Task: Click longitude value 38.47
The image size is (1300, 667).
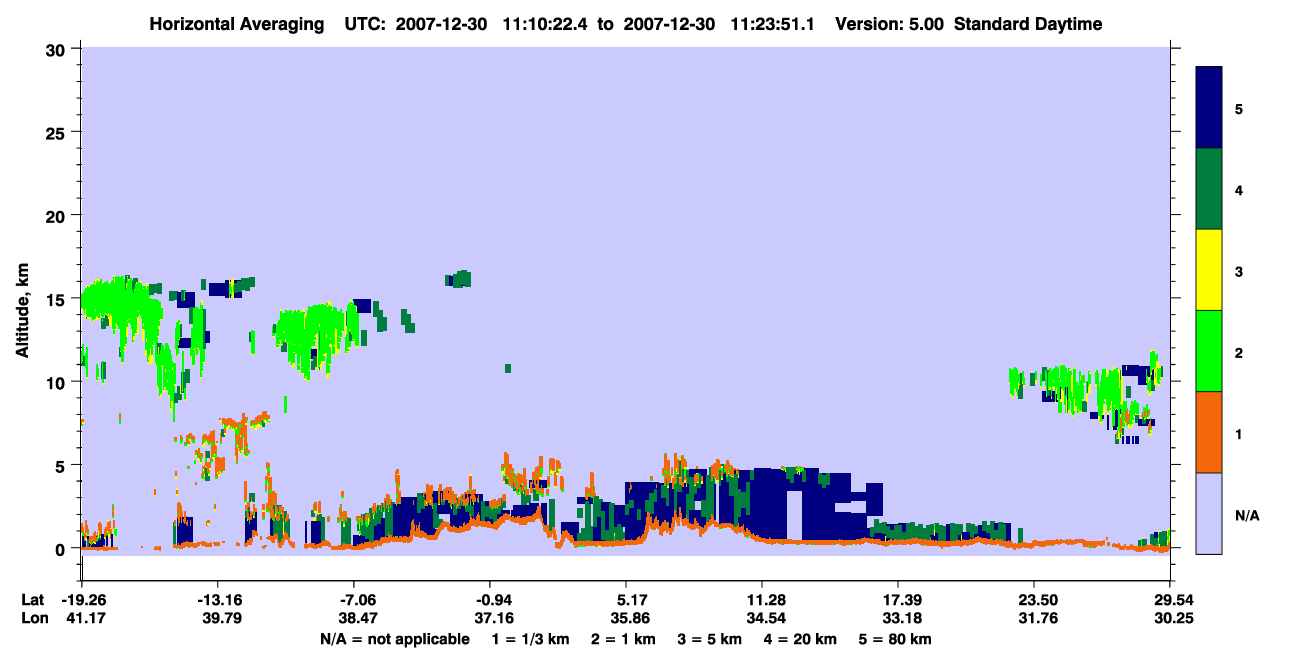Action: pyautogui.click(x=356, y=618)
